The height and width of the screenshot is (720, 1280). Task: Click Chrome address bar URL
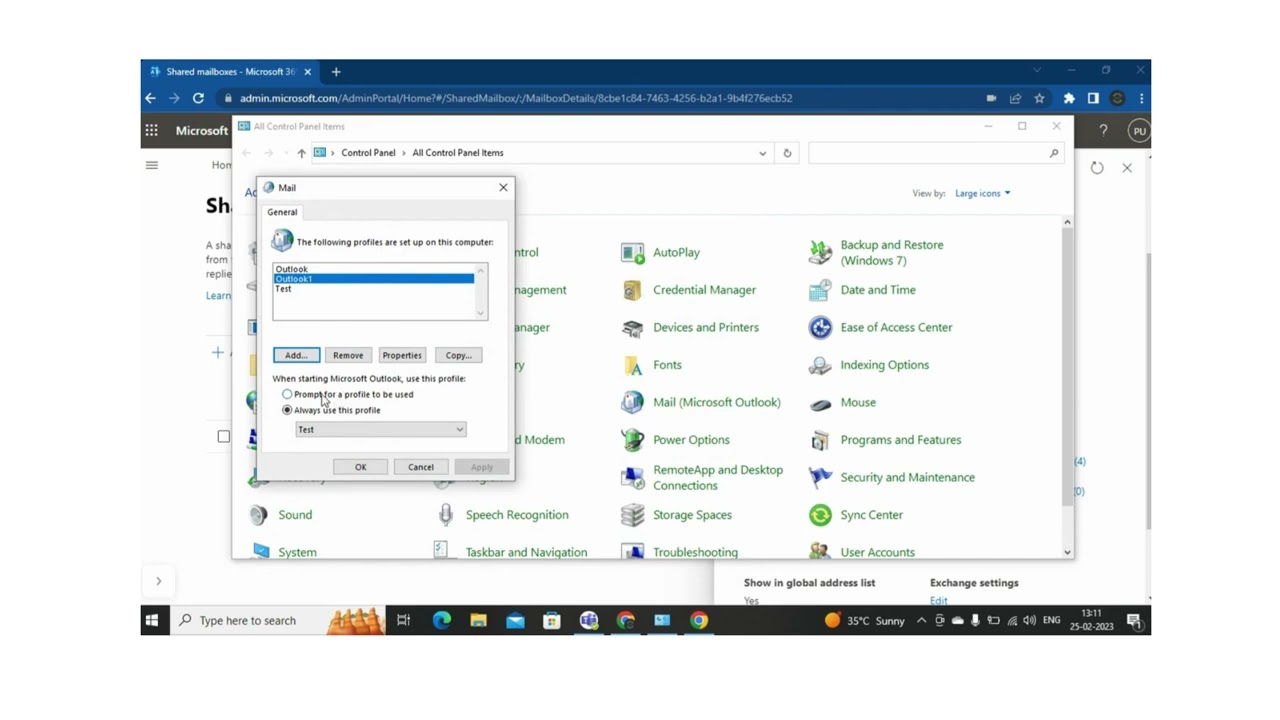(x=516, y=98)
